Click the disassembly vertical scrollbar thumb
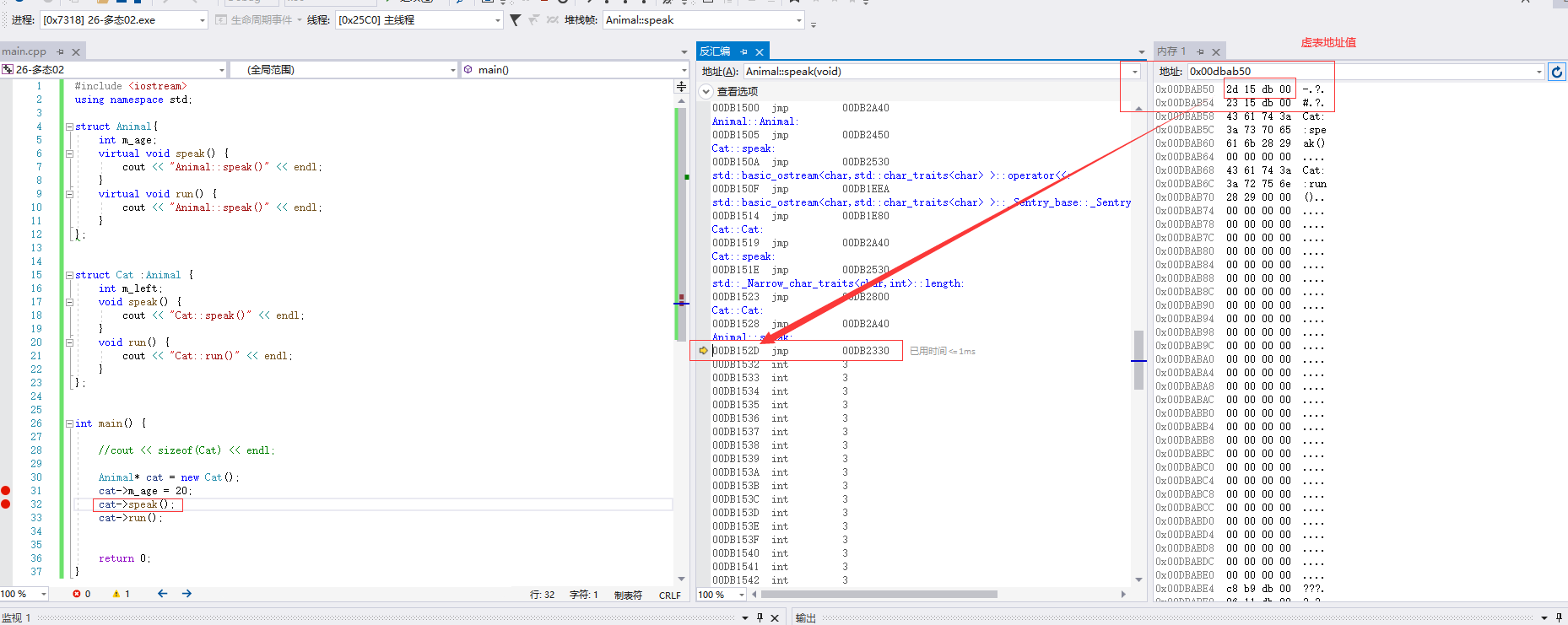The height and width of the screenshot is (625, 1568). pyautogui.click(x=1138, y=360)
